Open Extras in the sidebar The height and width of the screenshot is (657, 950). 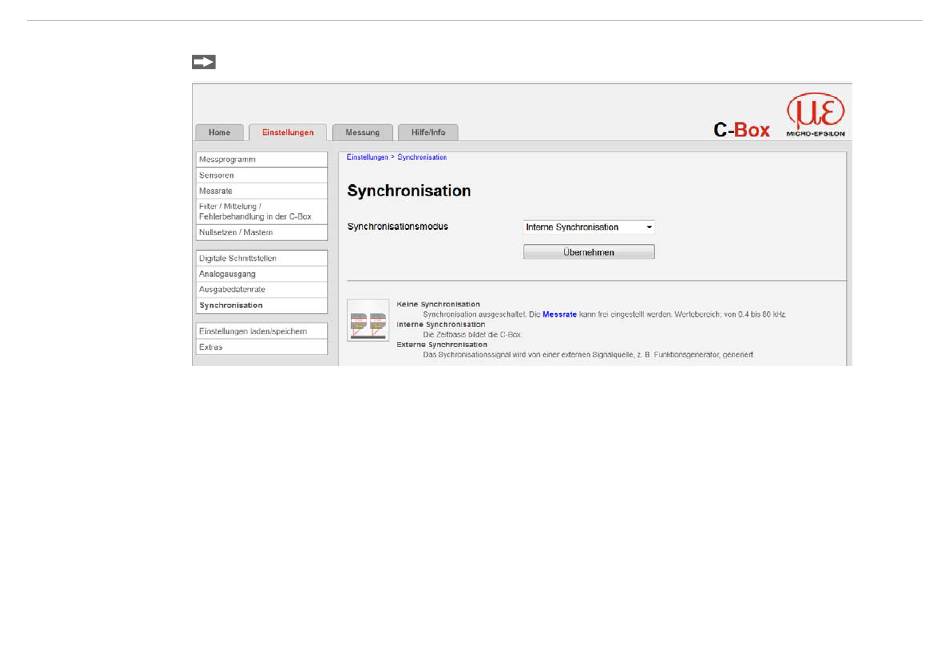pyautogui.click(x=262, y=347)
